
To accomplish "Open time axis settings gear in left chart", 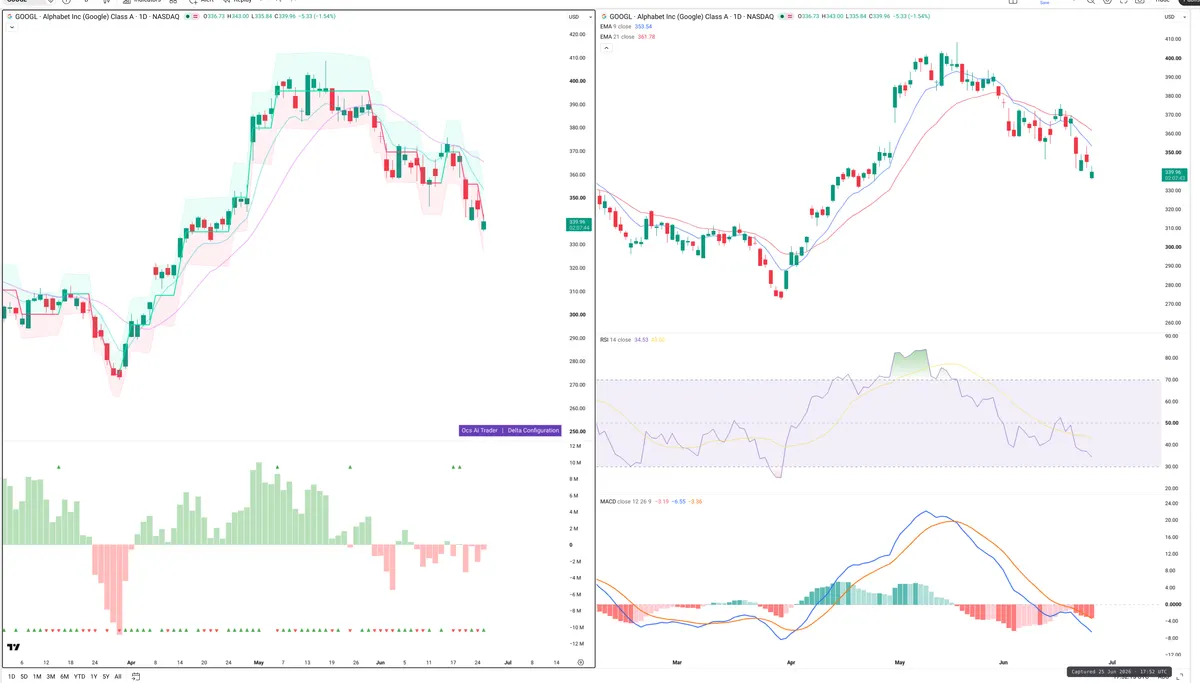I will (x=581, y=662).
